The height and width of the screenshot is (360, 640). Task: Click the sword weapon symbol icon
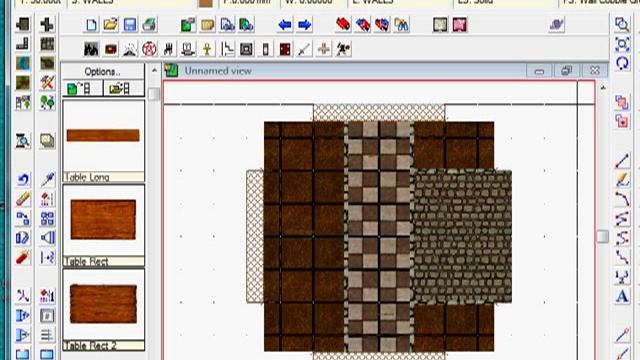pyautogui.click(x=304, y=49)
